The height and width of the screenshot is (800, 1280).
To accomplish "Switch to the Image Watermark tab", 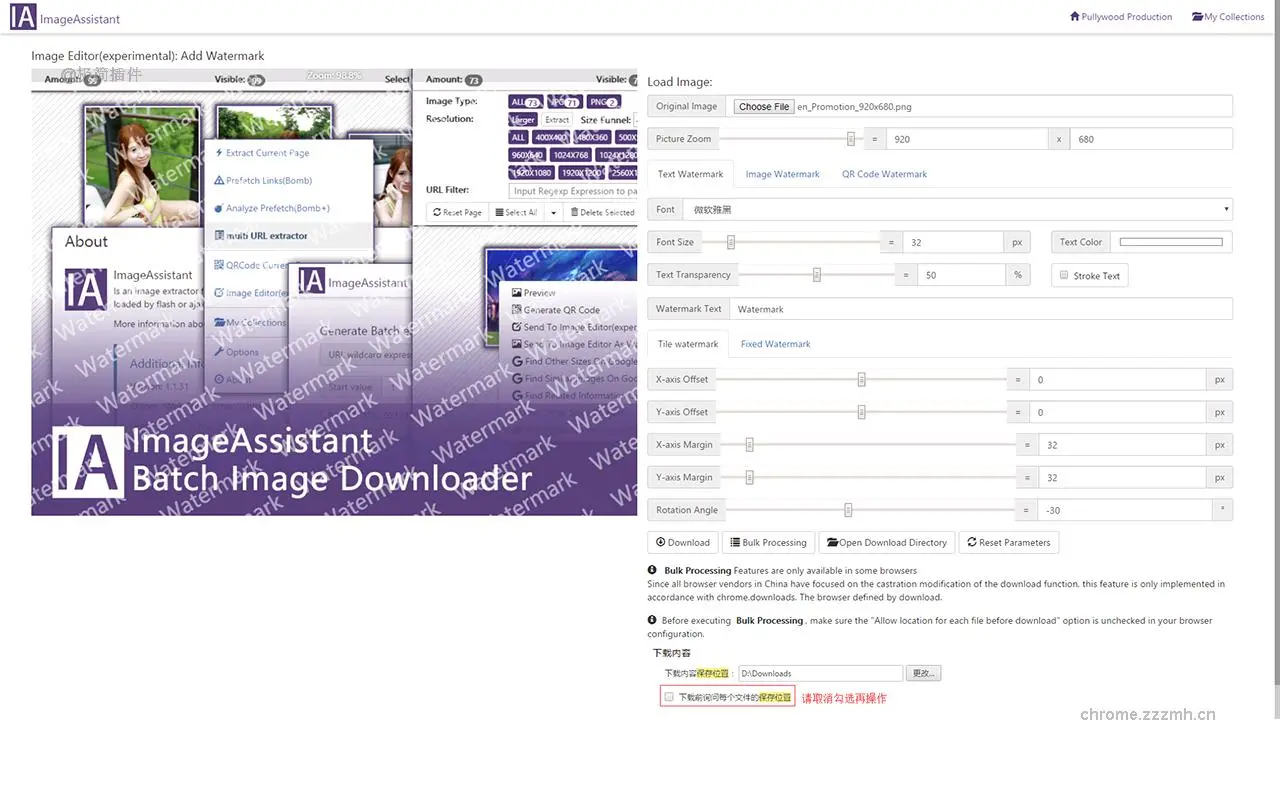I will click(x=782, y=173).
